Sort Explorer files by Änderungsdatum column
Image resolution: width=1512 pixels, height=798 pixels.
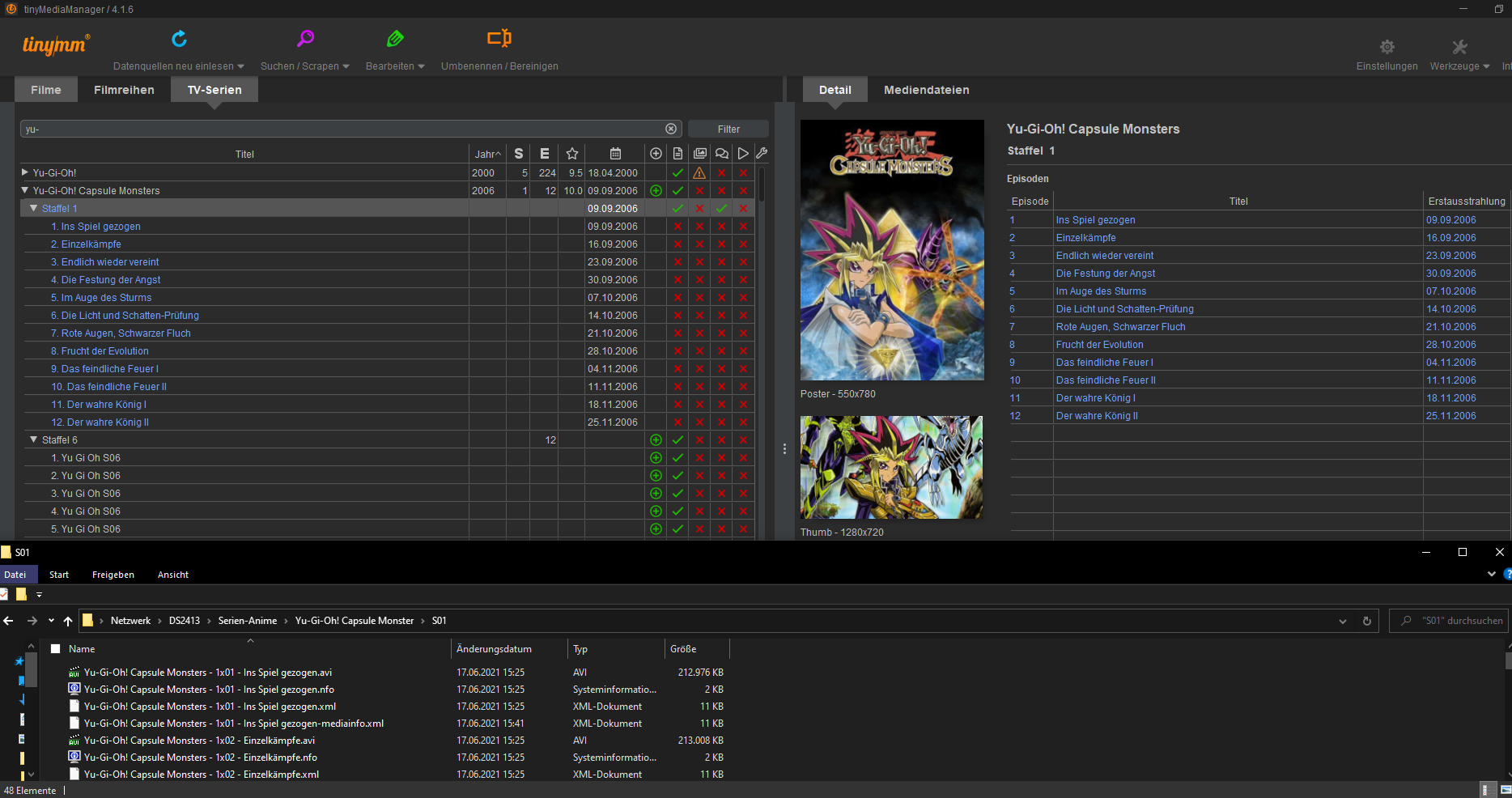(x=509, y=649)
